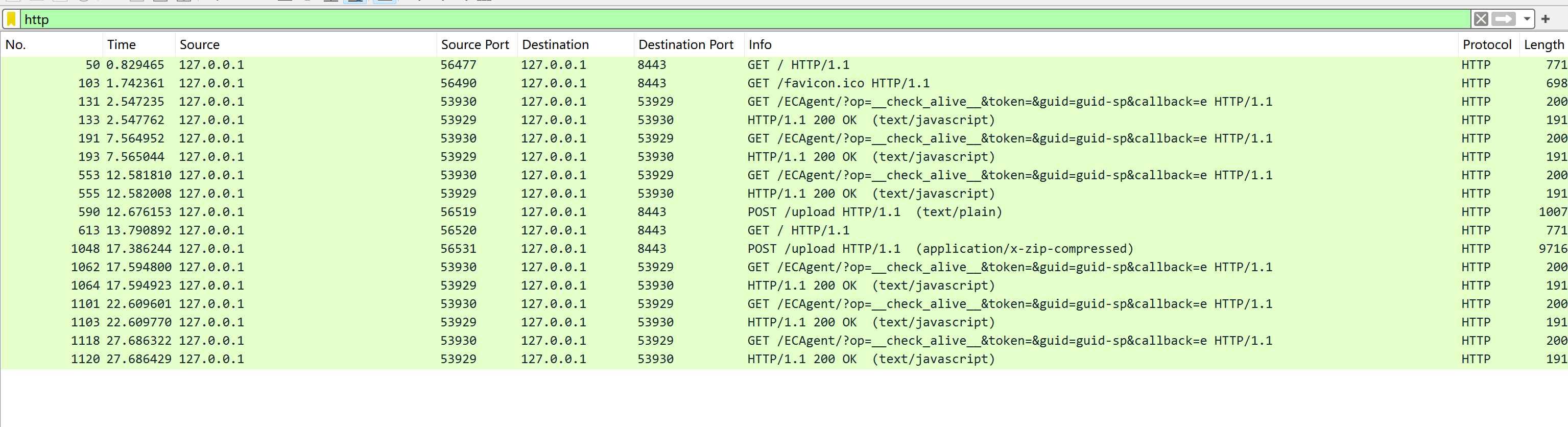Viewport: 1568px width, 427px height.
Task: Sort by the Protocol column header
Action: pos(1486,44)
